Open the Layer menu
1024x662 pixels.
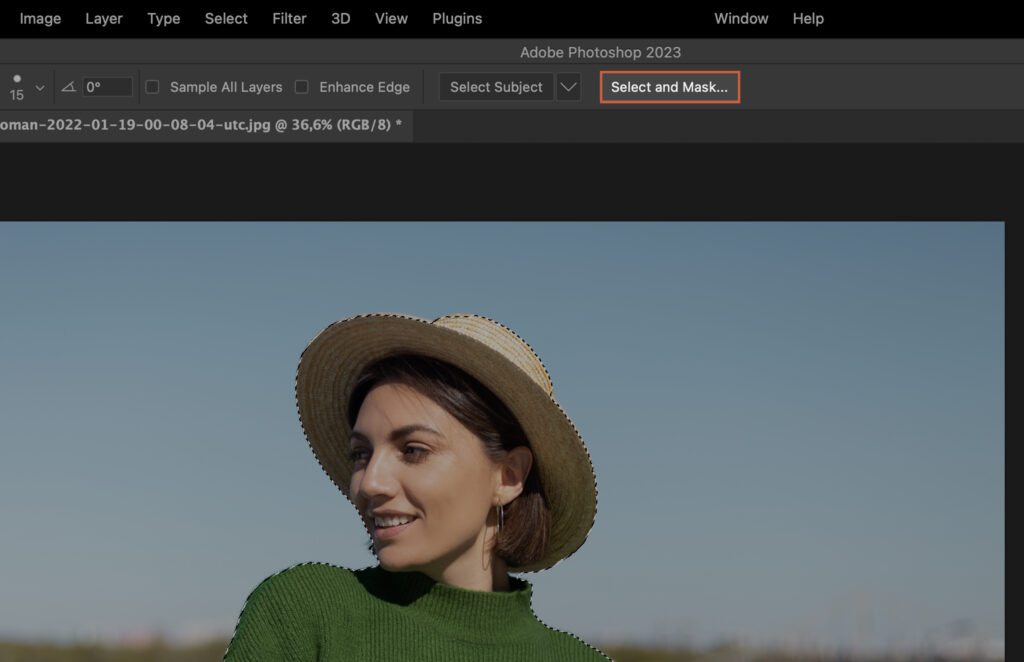(103, 18)
